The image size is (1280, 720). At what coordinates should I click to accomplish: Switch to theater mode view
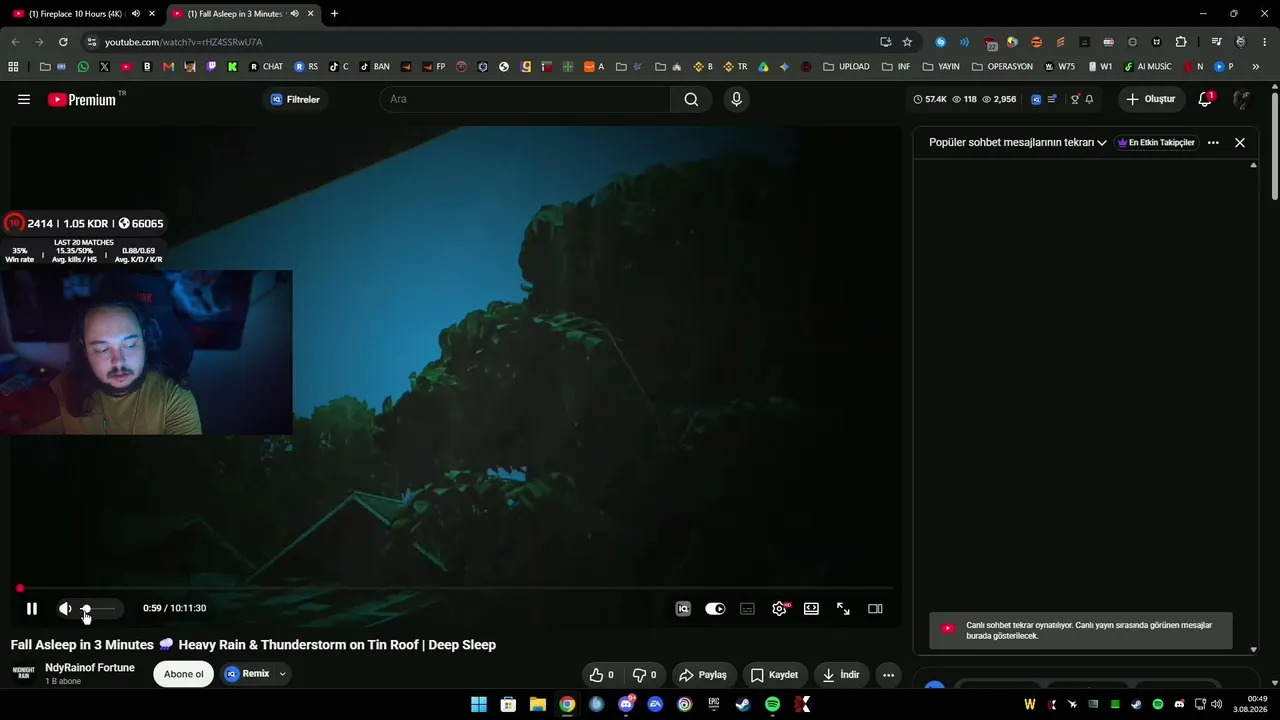coord(811,608)
